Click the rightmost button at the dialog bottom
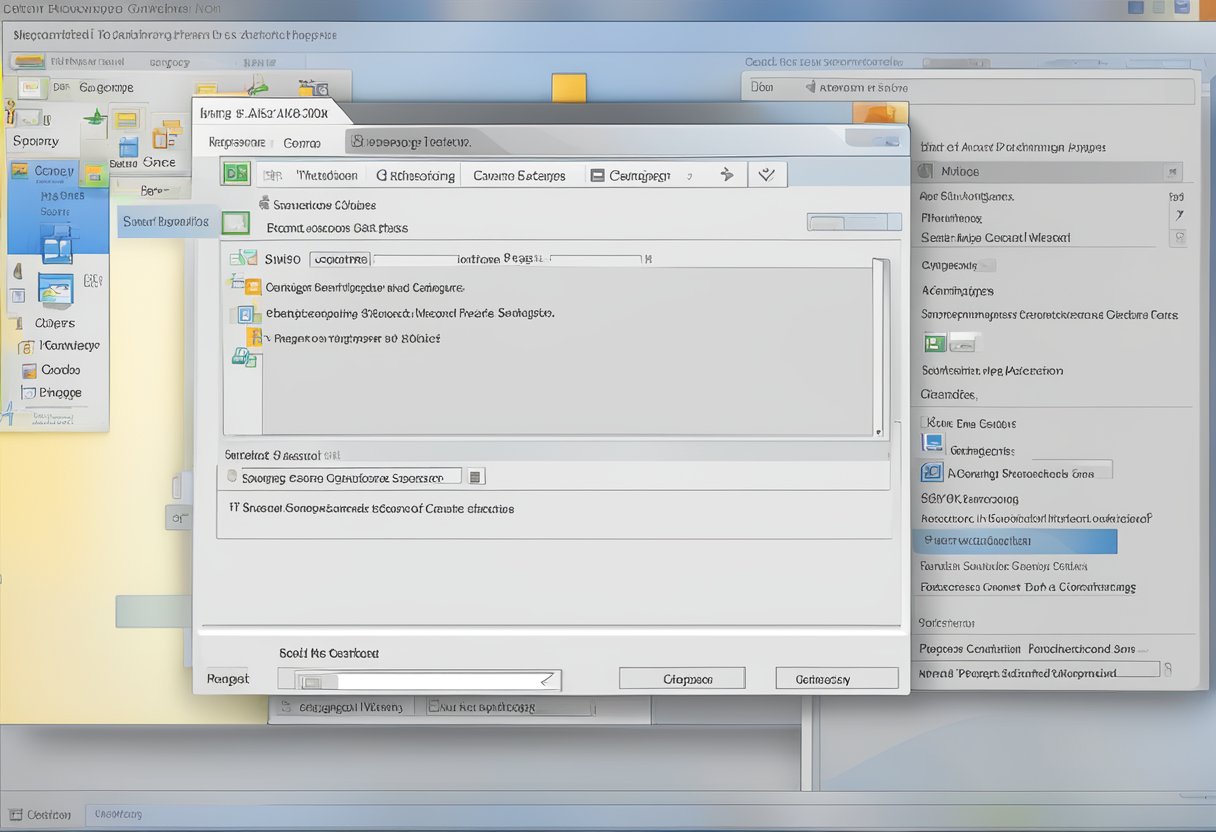 836,679
